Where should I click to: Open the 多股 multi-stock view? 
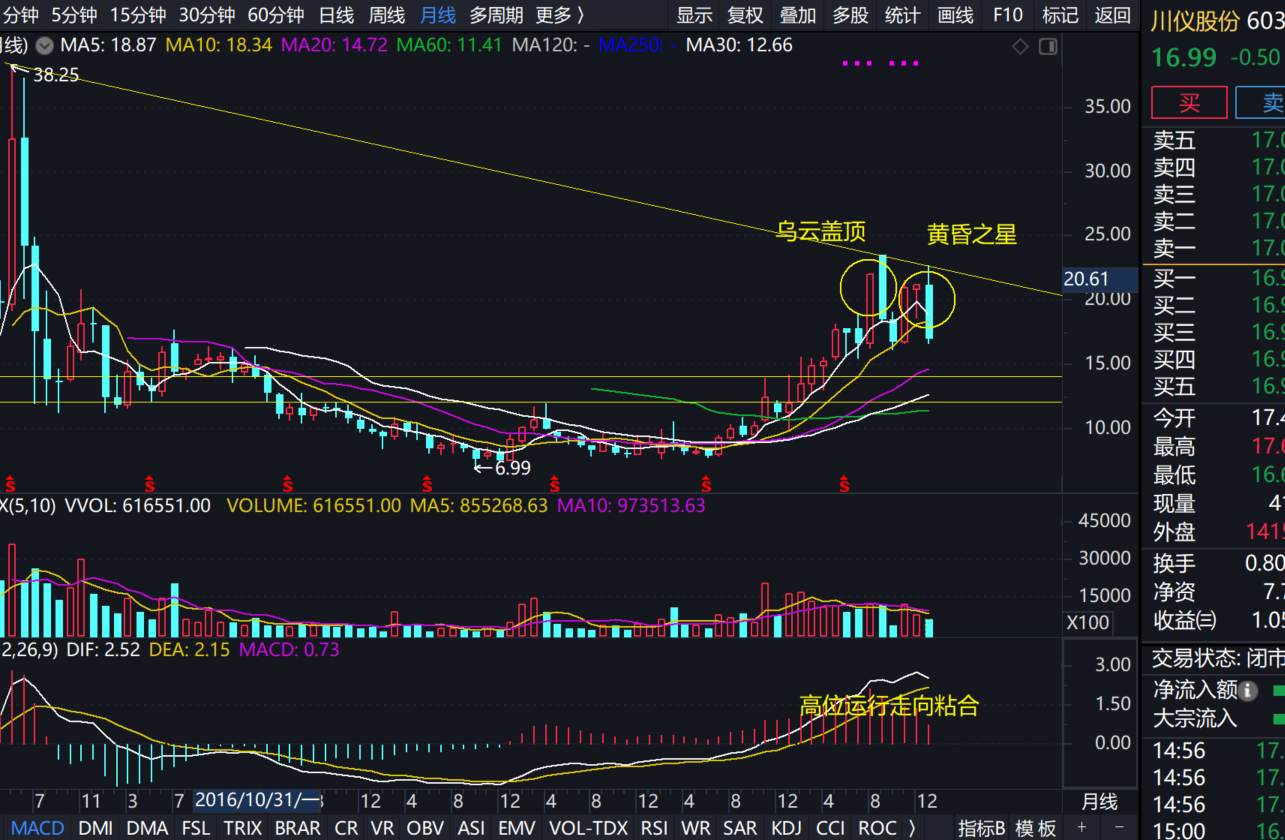click(850, 15)
